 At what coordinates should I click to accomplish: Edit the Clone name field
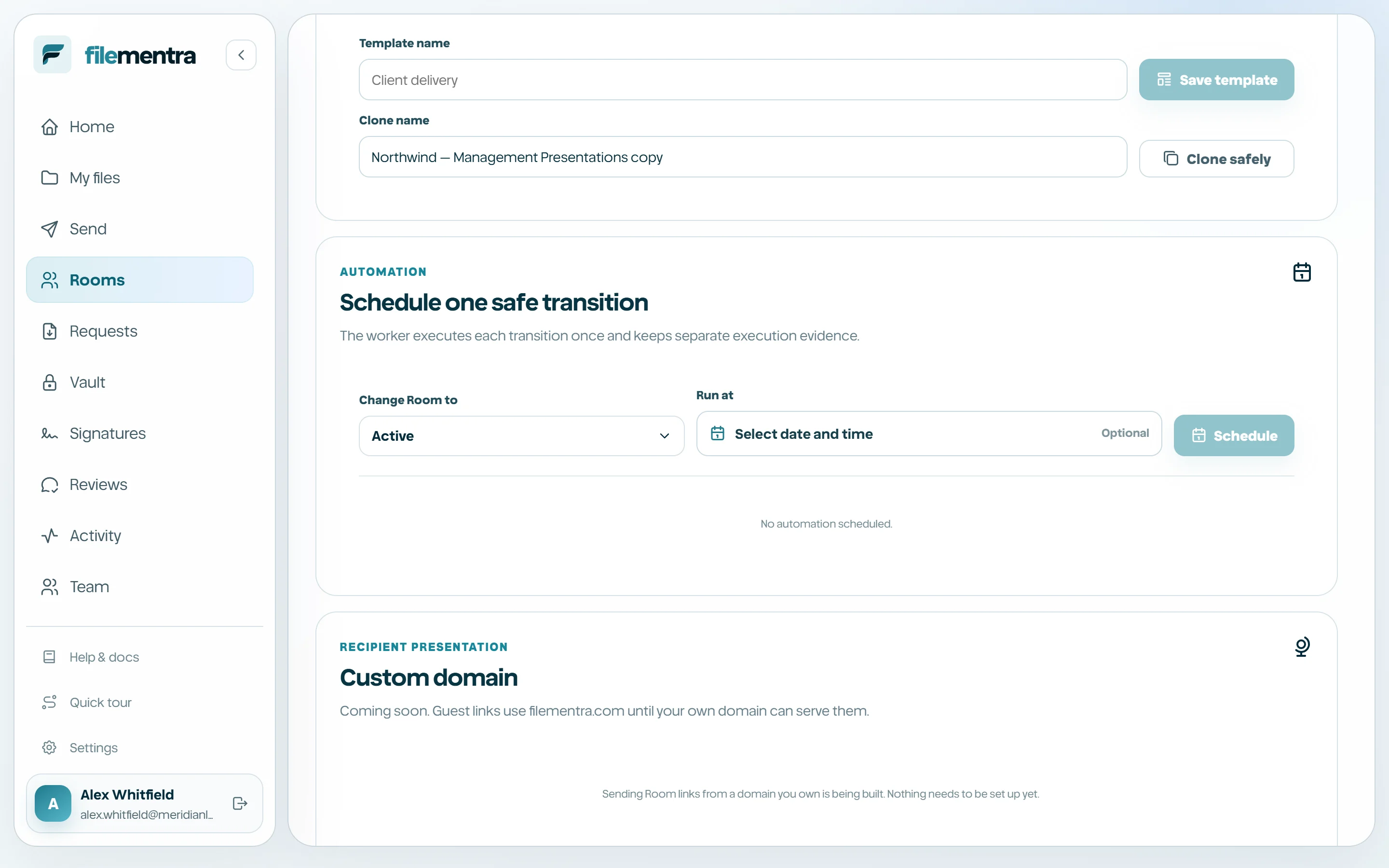point(743,157)
